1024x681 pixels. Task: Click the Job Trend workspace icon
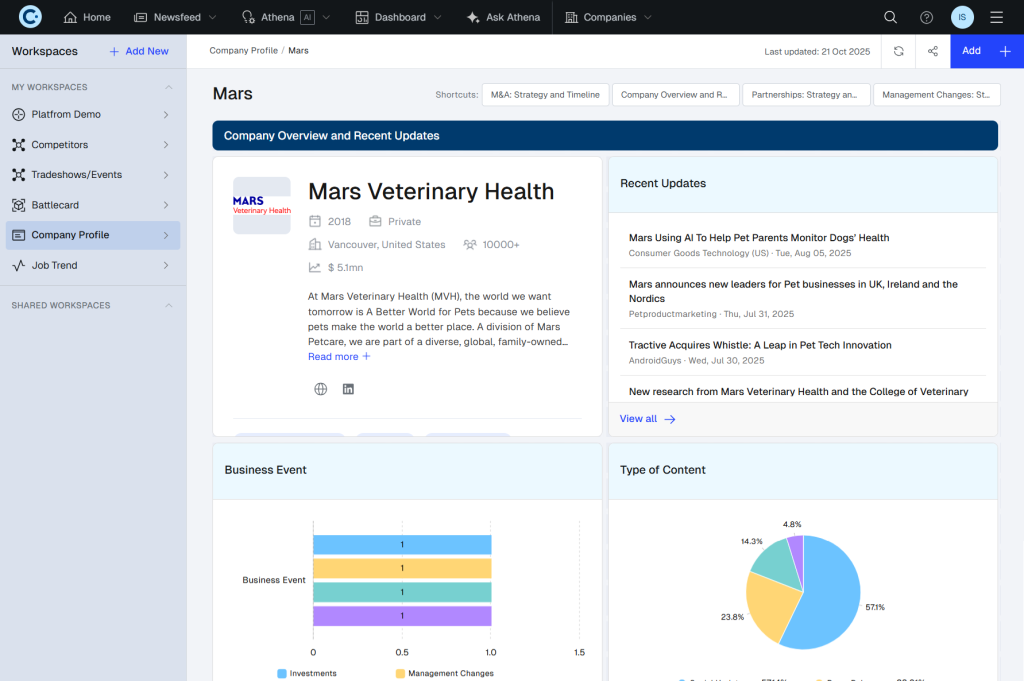click(20, 265)
